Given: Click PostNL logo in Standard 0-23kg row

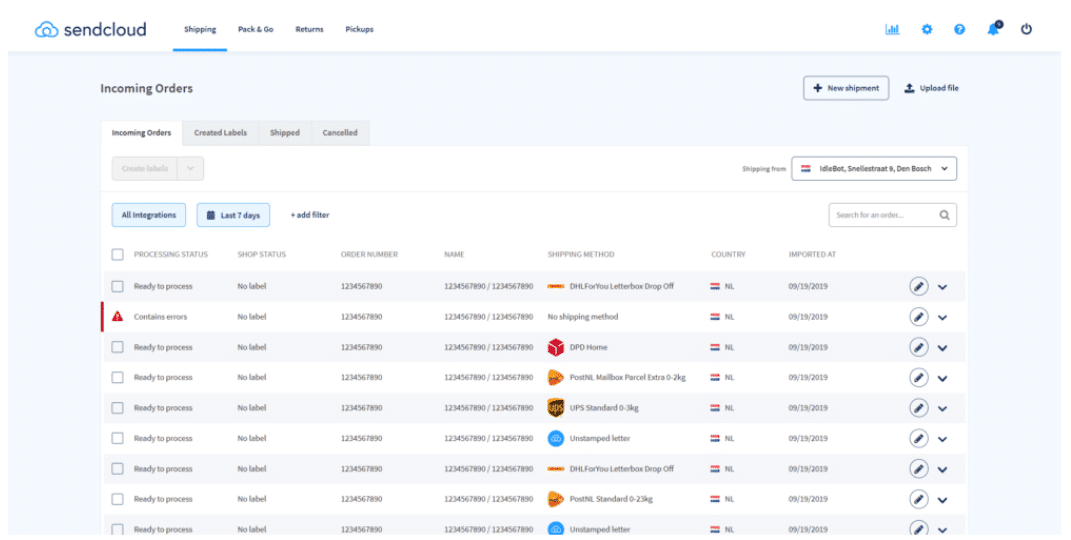Looking at the screenshot, I should click(x=556, y=499).
